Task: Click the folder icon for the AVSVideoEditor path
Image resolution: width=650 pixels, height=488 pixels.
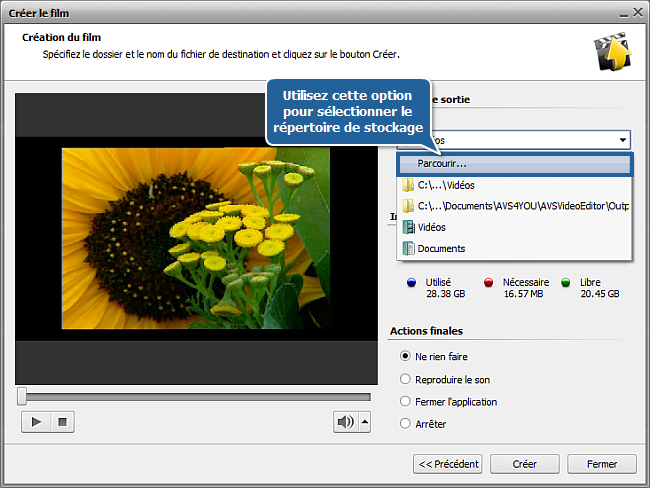Action: (x=408, y=206)
